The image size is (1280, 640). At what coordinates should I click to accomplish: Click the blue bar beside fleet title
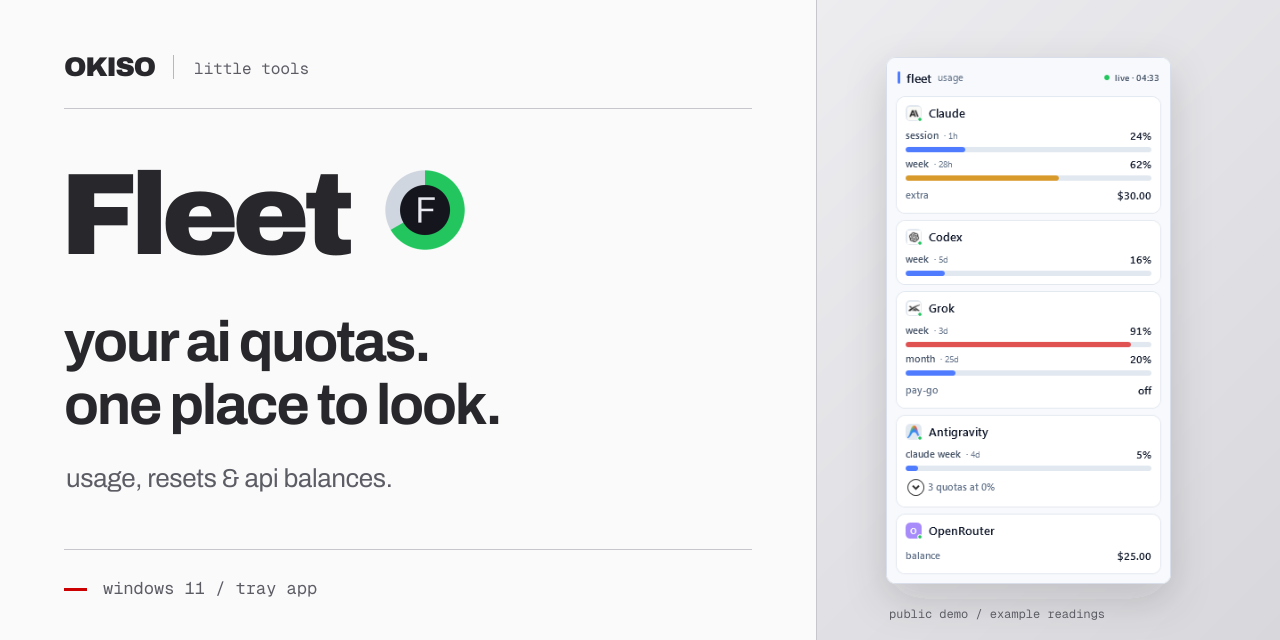[899, 77]
